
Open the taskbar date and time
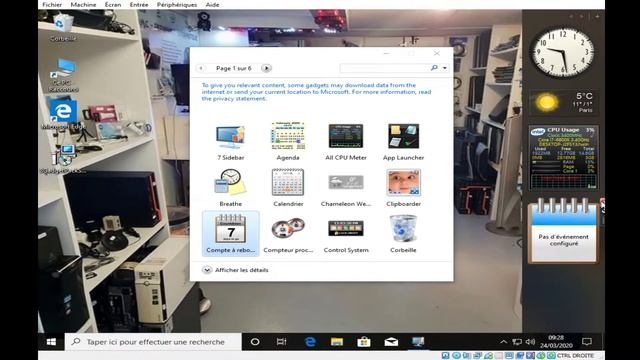pyautogui.click(x=556, y=342)
